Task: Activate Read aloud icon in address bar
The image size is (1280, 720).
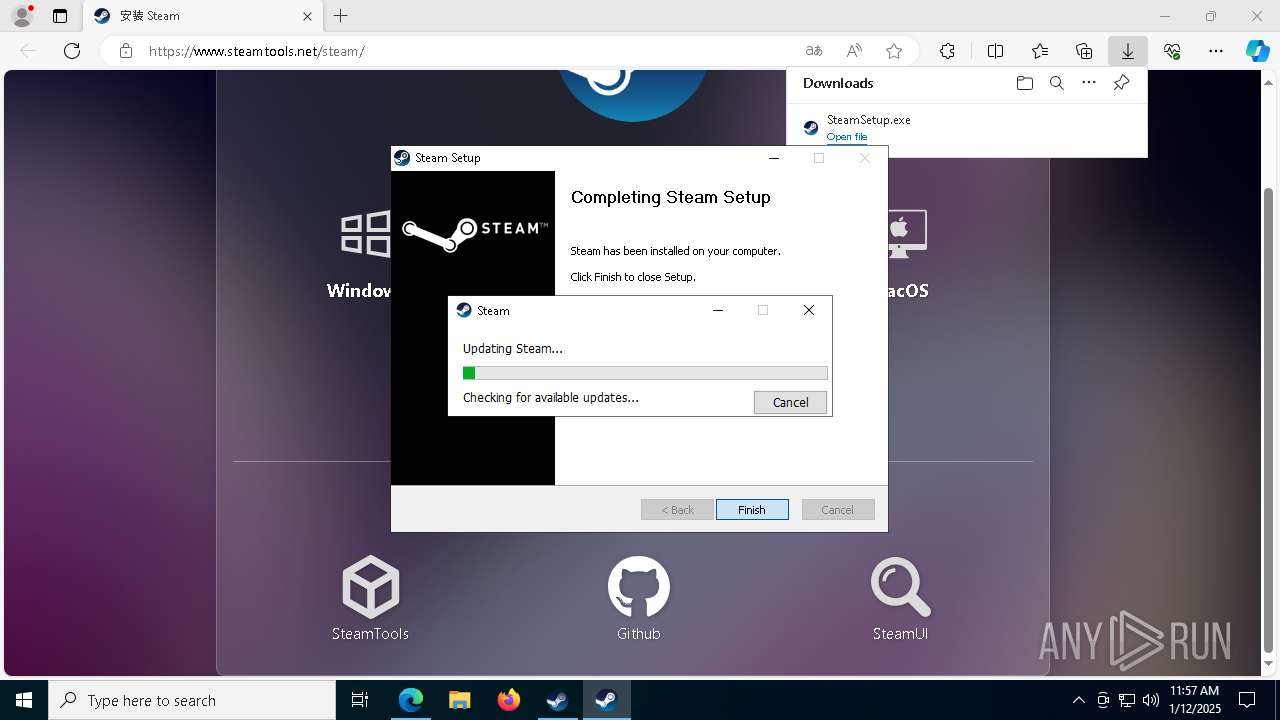Action: click(854, 51)
